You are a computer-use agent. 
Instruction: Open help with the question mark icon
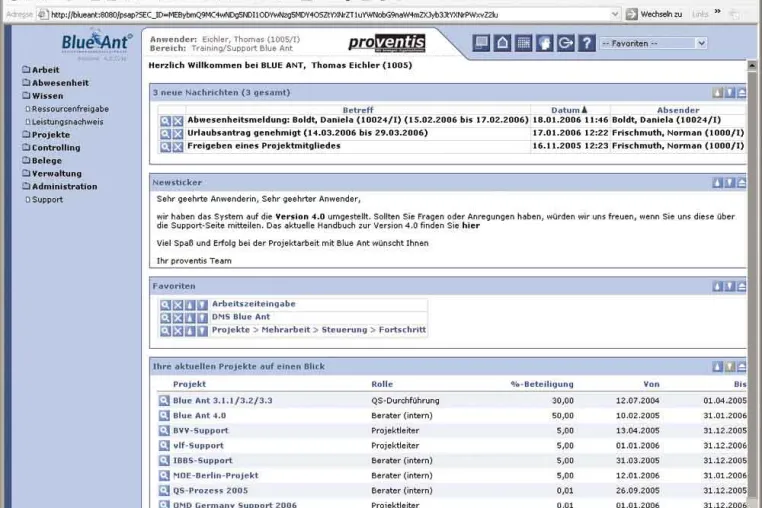click(587, 43)
